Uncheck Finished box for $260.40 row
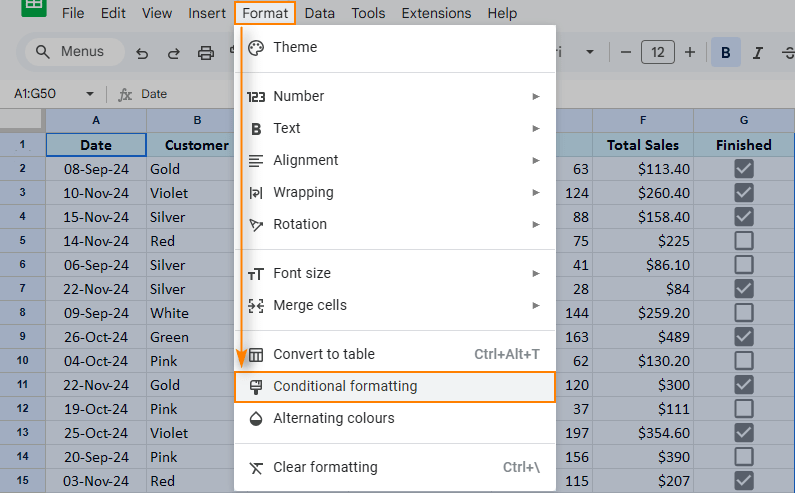Viewport: 795px width, 493px height. tap(744, 193)
